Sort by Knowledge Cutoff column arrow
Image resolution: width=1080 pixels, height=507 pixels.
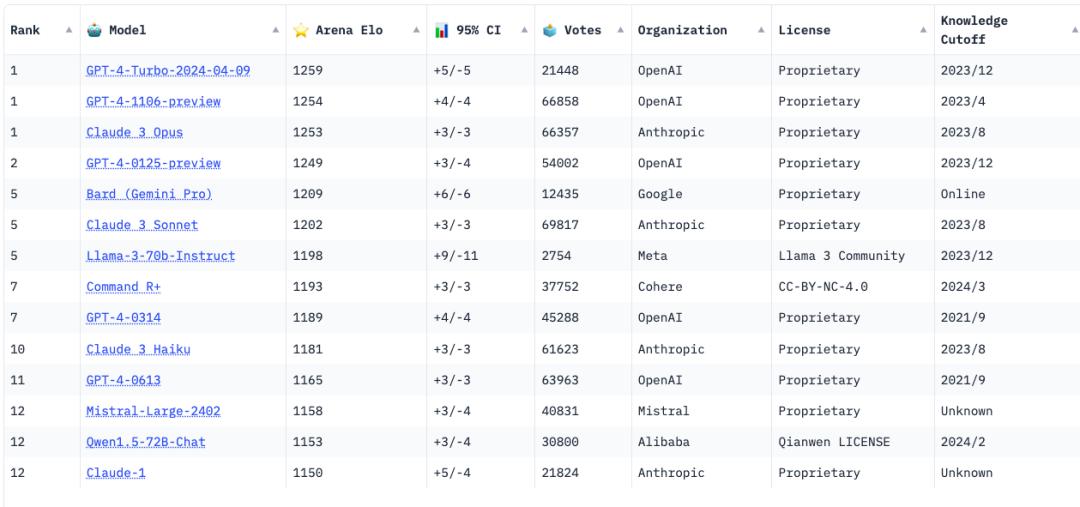coord(1074,30)
